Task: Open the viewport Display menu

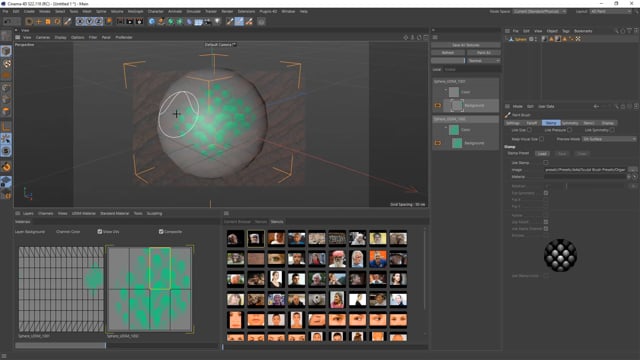Action: (60, 37)
